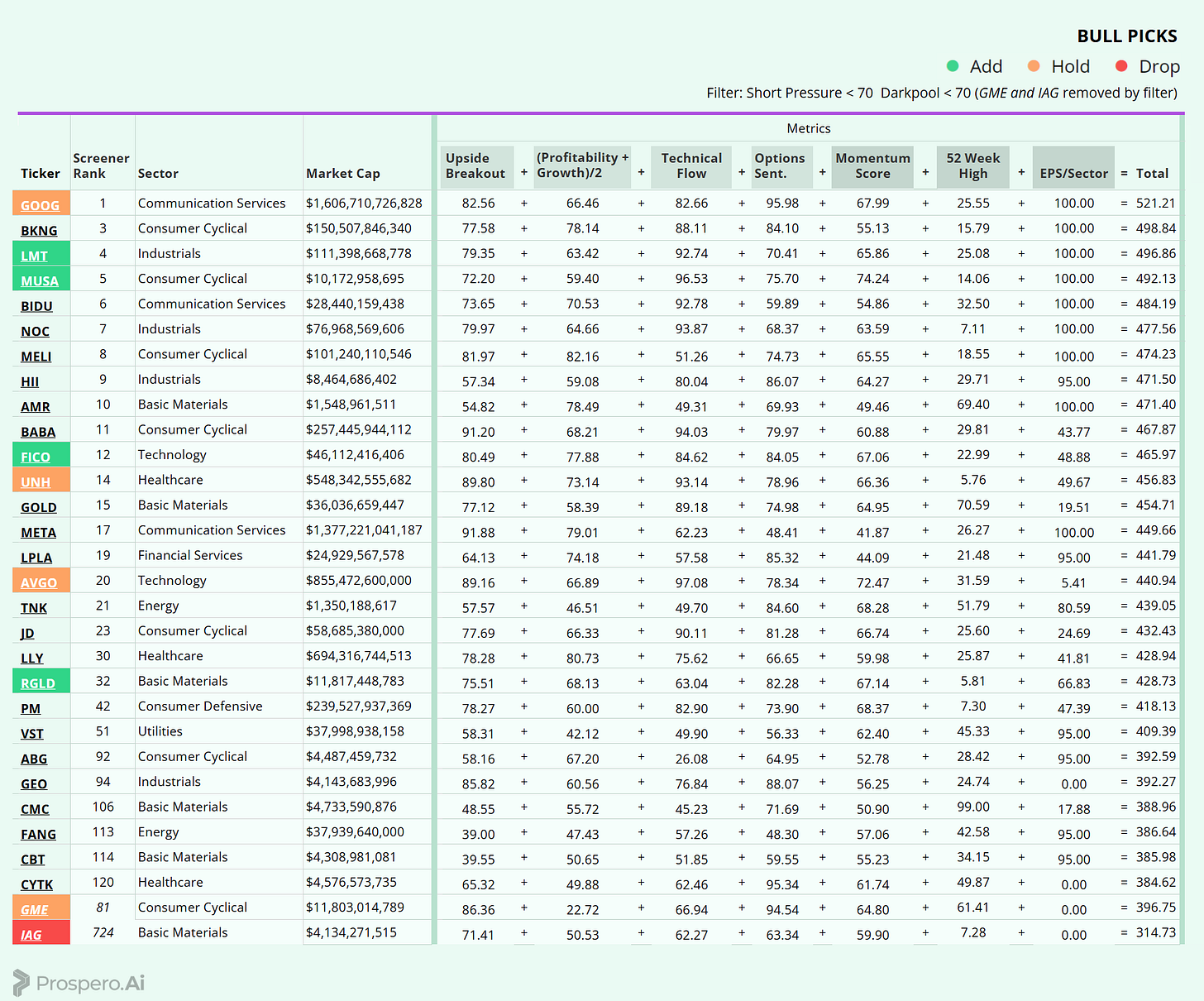This screenshot has height=1001, width=1204.
Task: Open the ABG ticker link
Action: click(x=34, y=759)
